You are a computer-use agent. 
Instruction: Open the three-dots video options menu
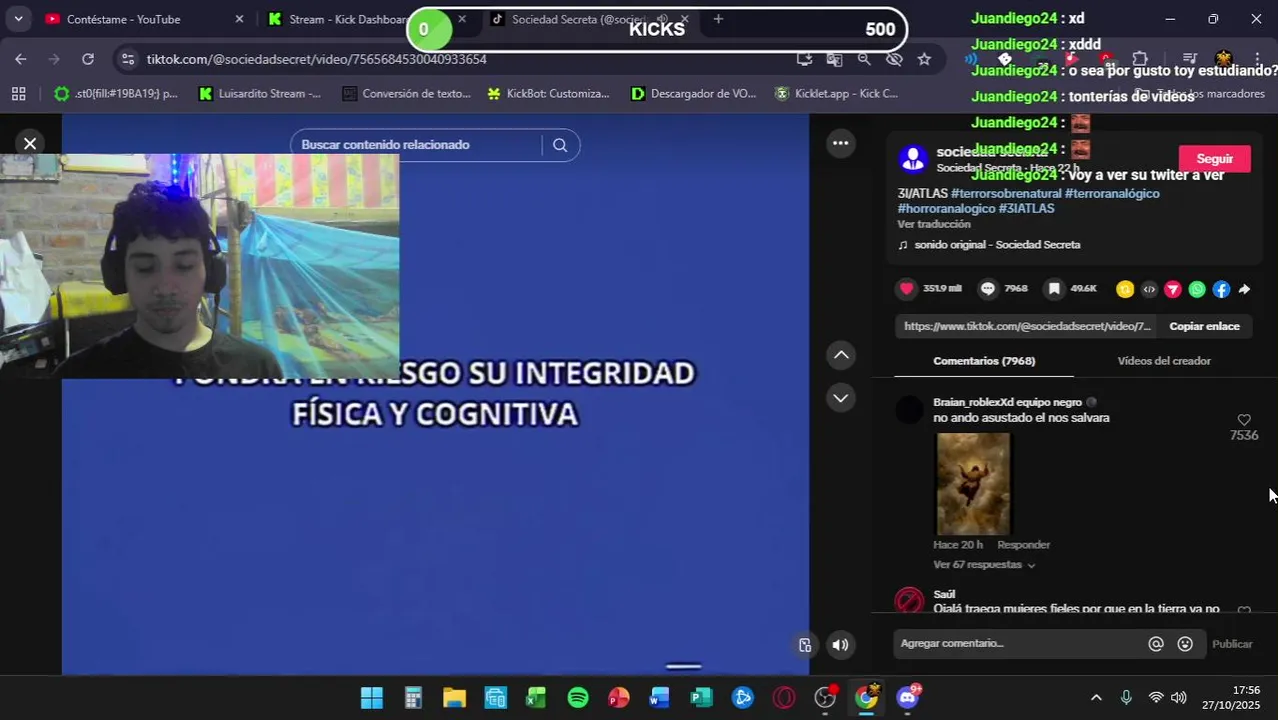pyautogui.click(x=841, y=143)
